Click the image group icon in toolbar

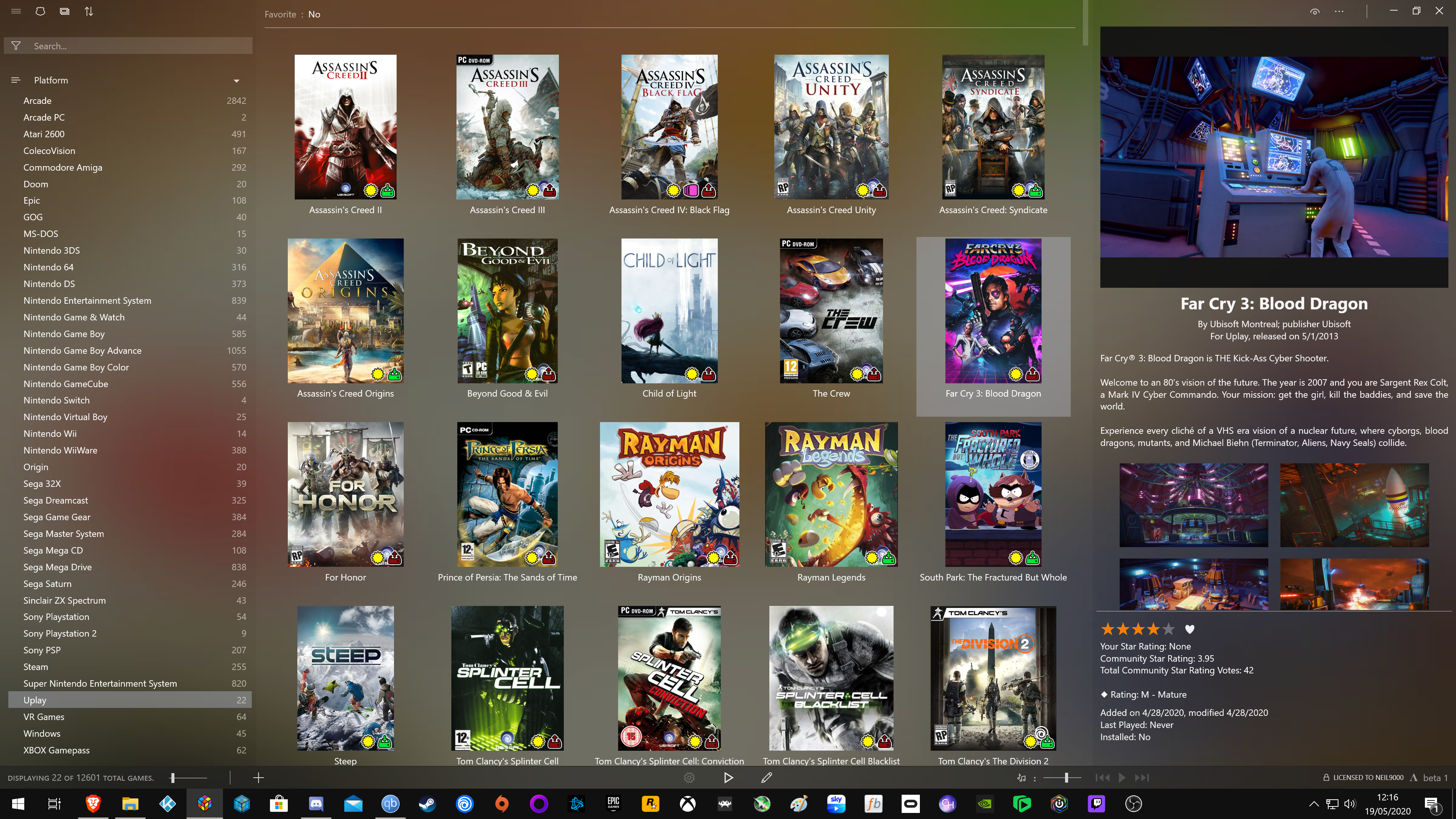pos(64,11)
